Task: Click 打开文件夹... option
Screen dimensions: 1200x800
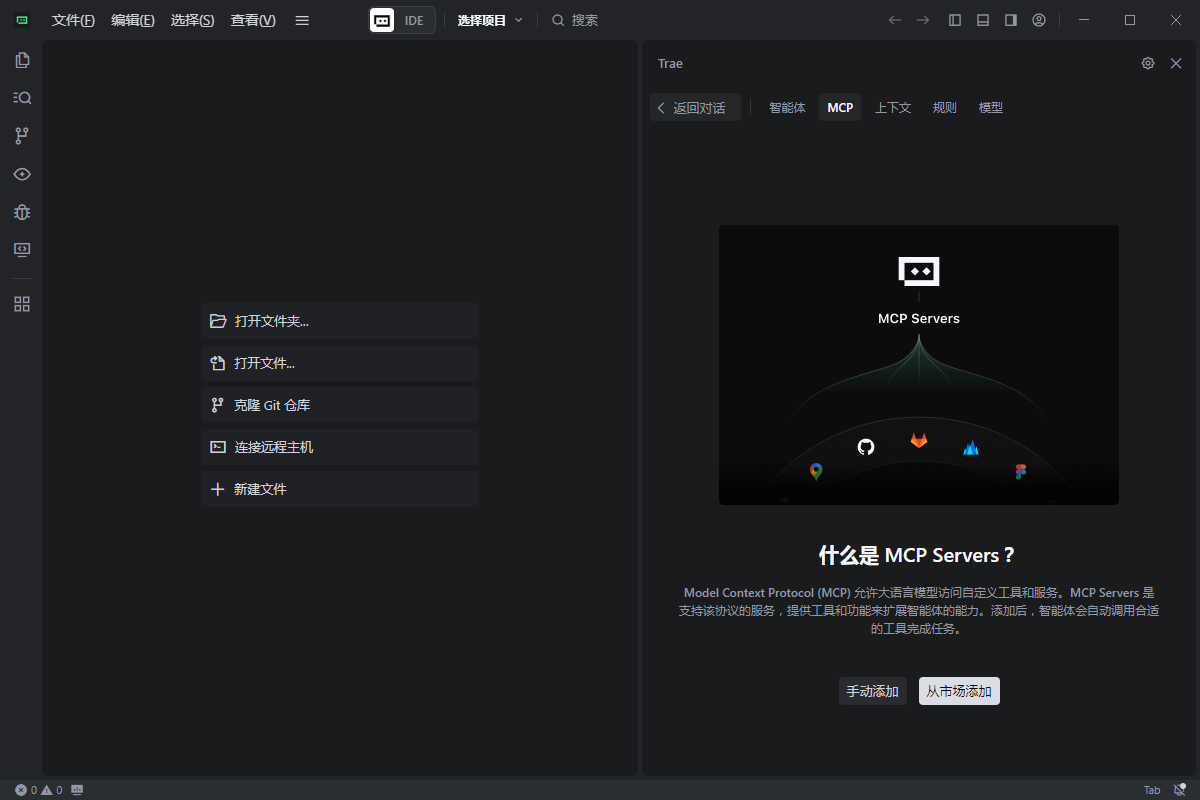Action: (x=340, y=321)
